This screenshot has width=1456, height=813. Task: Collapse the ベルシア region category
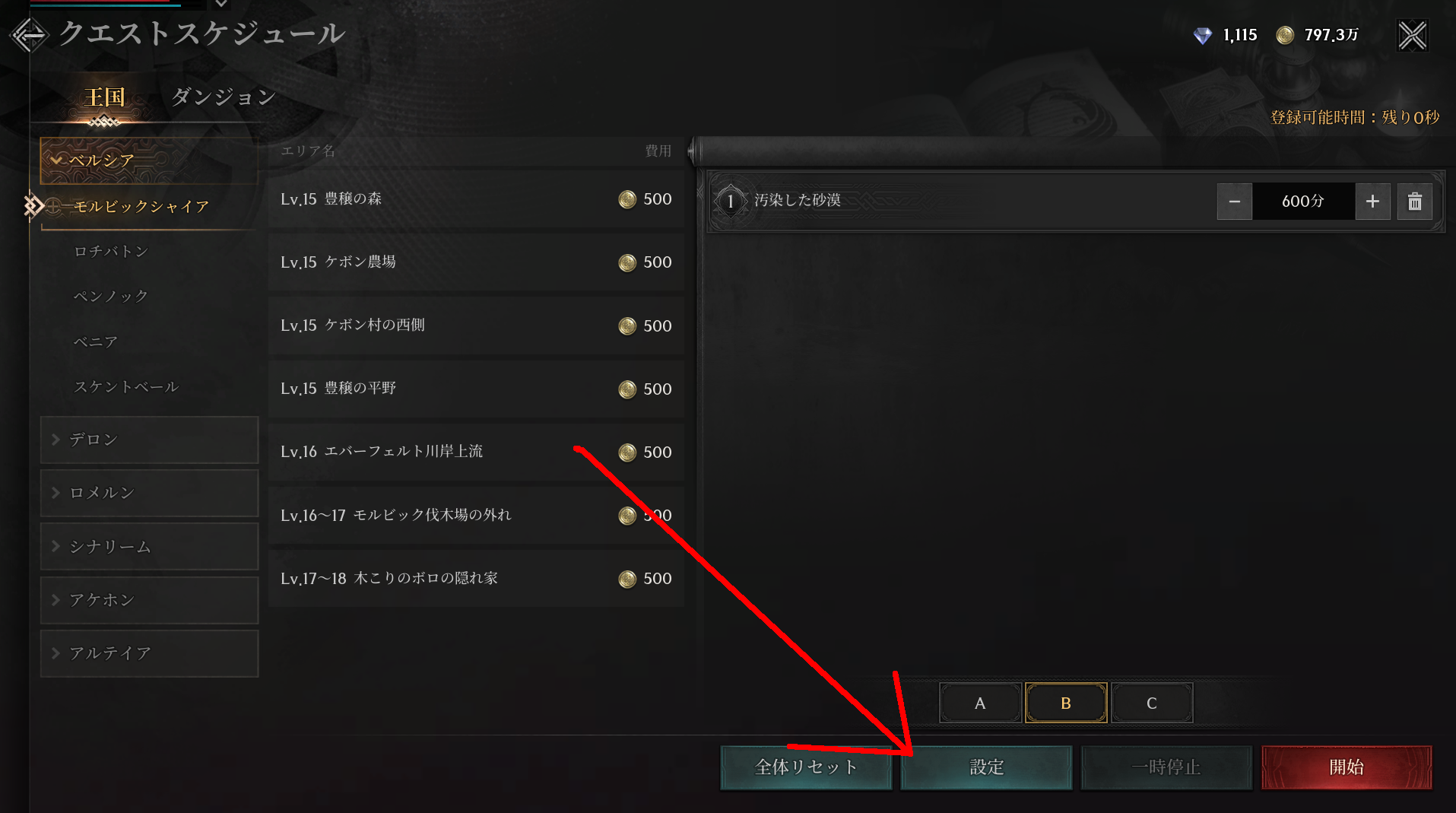tap(149, 160)
